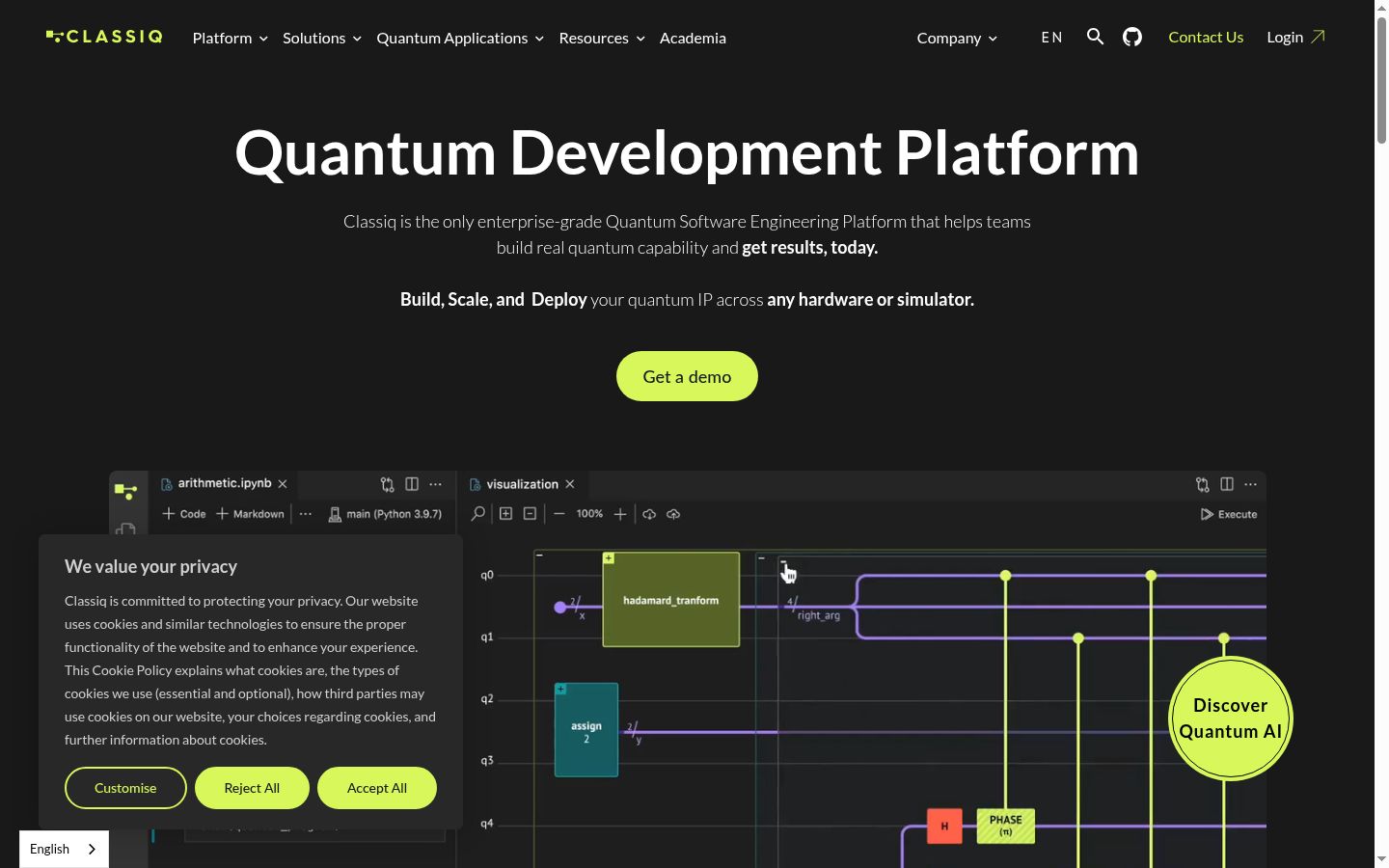
Task: Click the Execute button
Action: tap(1229, 514)
